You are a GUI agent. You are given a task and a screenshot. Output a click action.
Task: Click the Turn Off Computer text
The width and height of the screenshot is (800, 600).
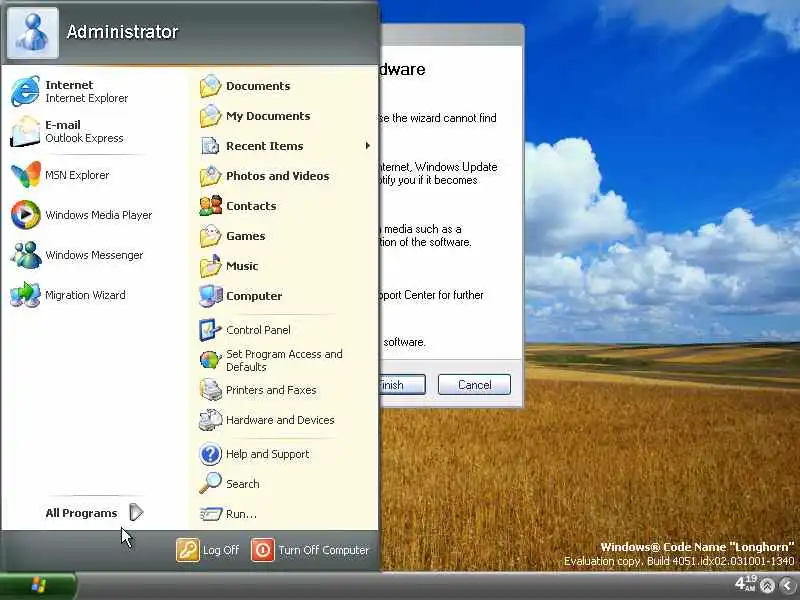pos(323,550)
